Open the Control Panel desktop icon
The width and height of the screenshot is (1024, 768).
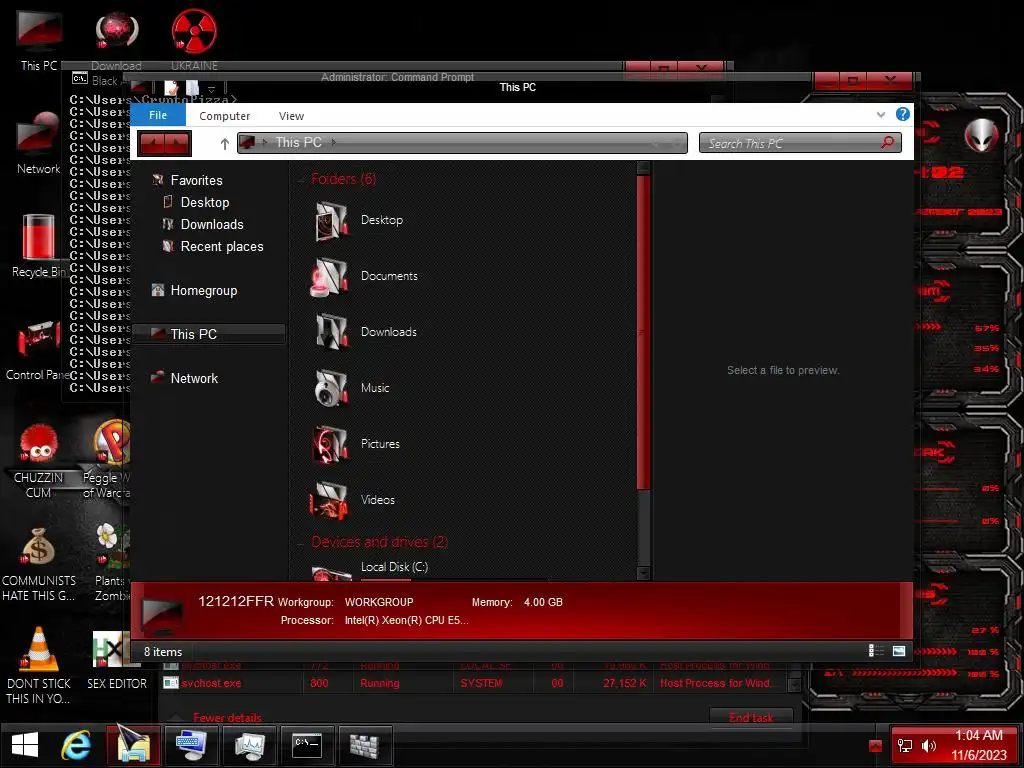(38, 349)
